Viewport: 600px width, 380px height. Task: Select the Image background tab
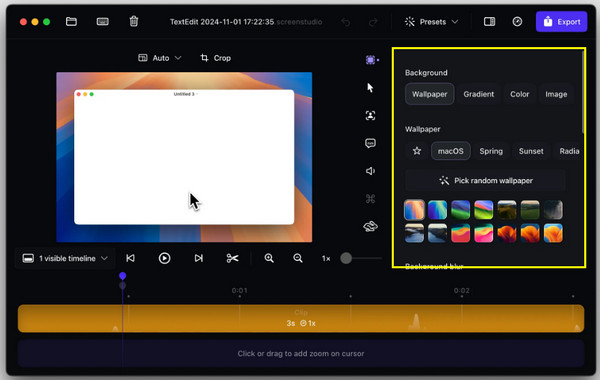click(x=556, y=94)
